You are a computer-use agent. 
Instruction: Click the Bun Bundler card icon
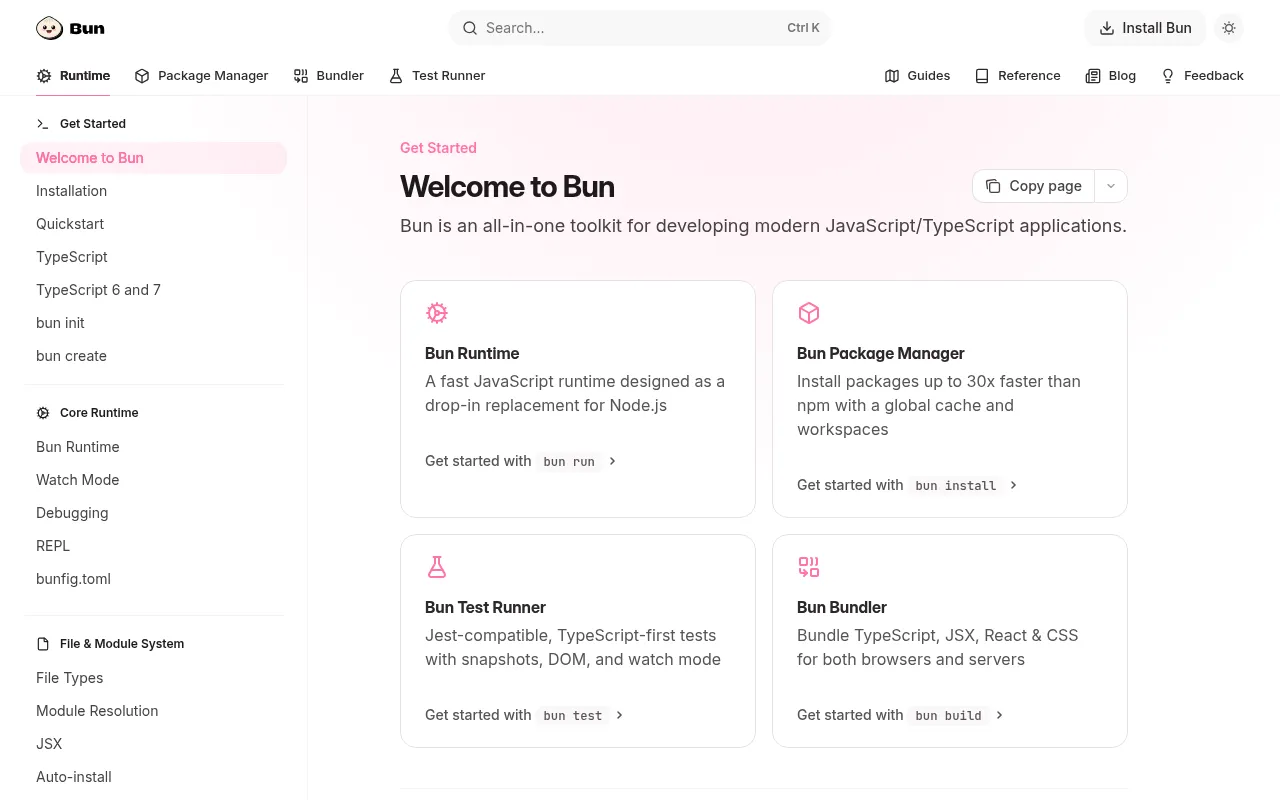tap(809, 567)
